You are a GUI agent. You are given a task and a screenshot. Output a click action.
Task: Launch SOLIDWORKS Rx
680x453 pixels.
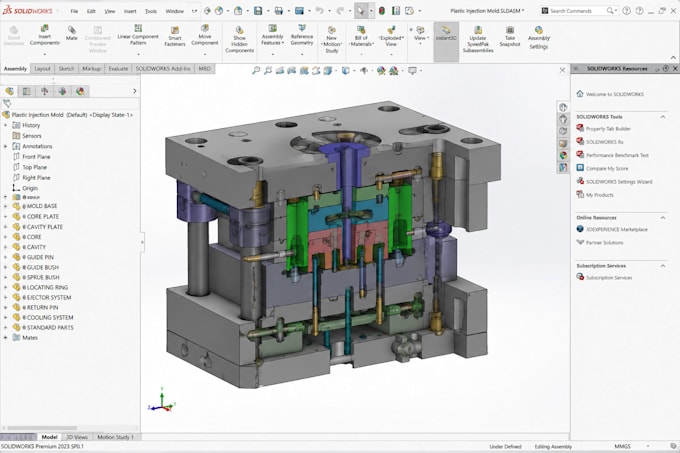(x=605, y=142)
